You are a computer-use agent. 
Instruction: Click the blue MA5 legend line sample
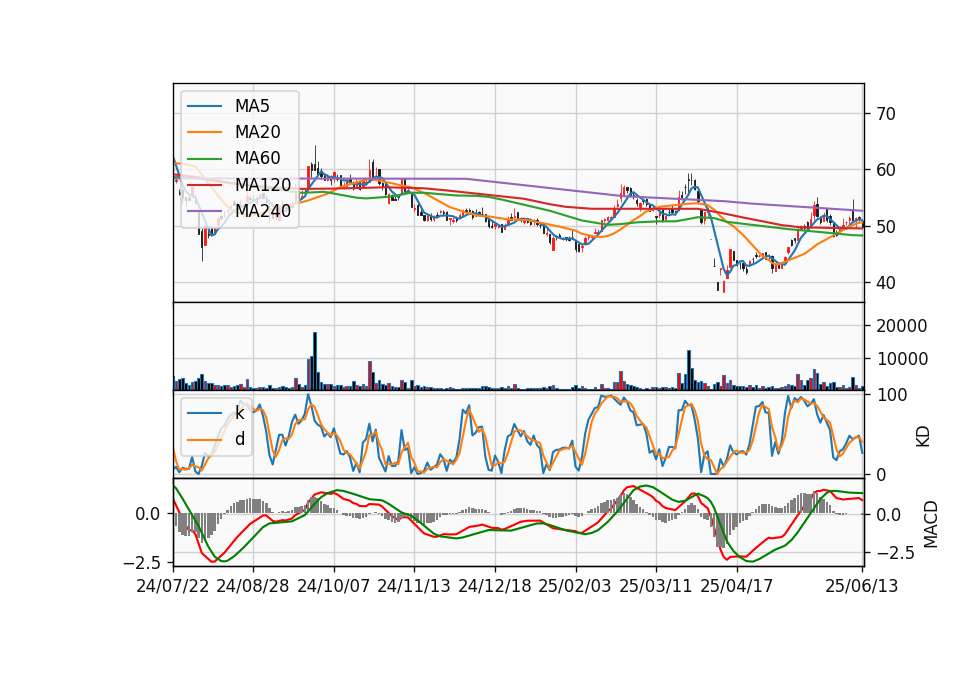(204, 106)
